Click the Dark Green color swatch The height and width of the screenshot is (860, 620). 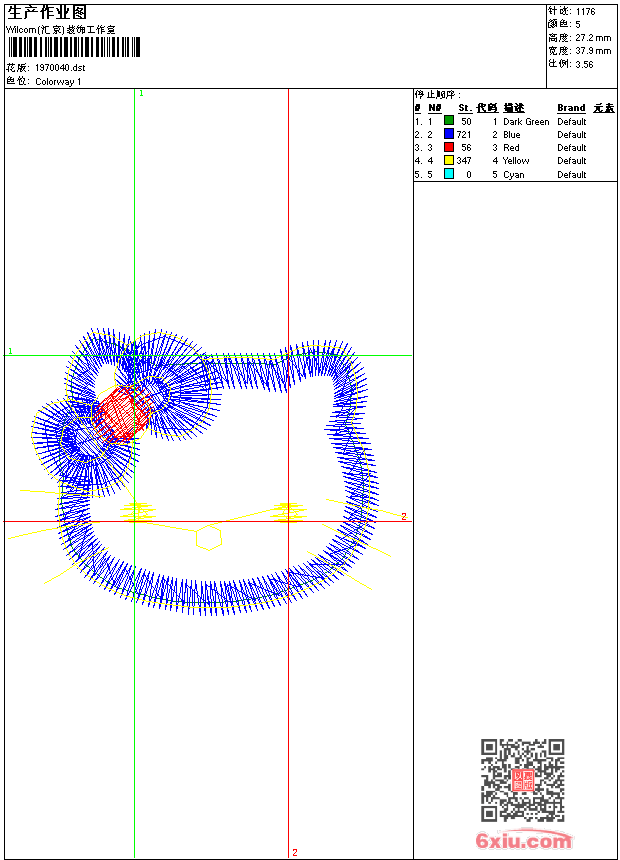(x=449, y=121)
